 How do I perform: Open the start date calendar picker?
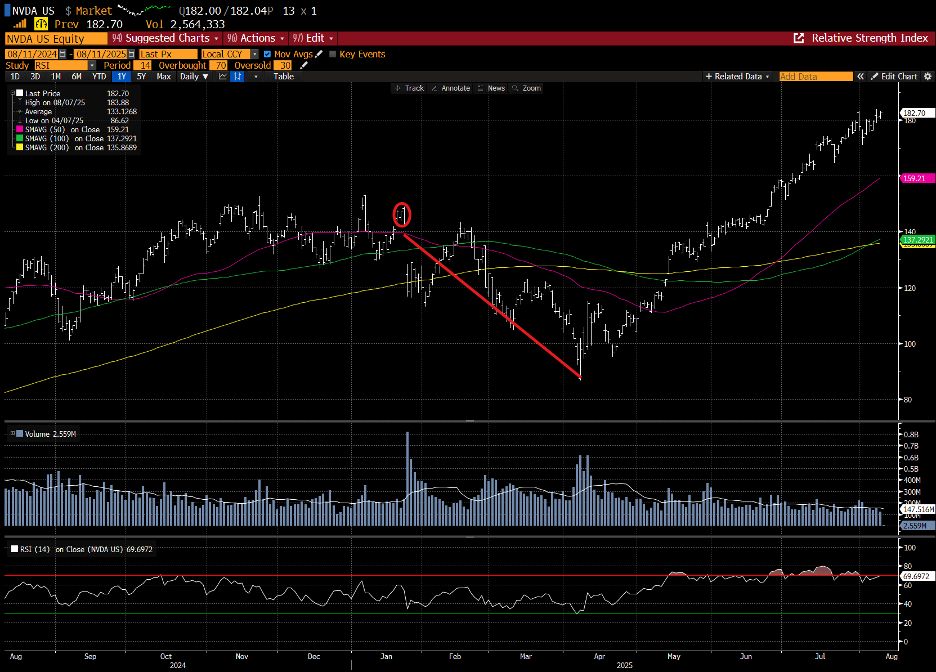click(62, 54)
